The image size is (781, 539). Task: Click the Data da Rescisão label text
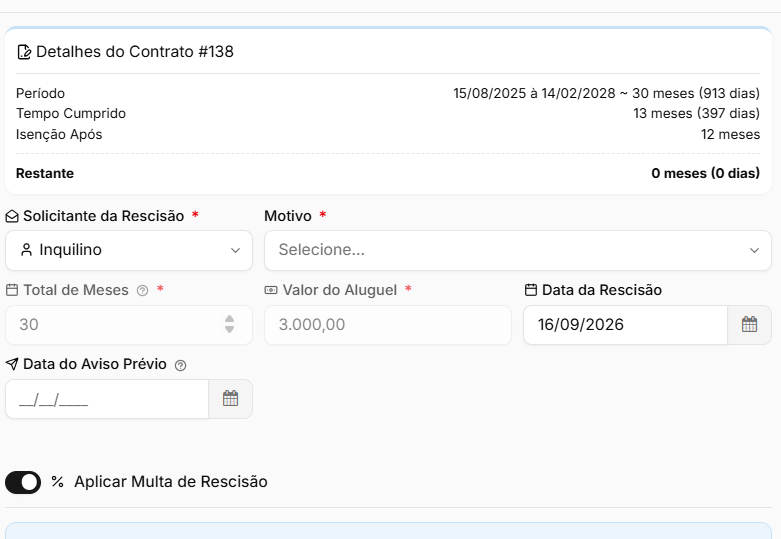(x=602, y=290)
